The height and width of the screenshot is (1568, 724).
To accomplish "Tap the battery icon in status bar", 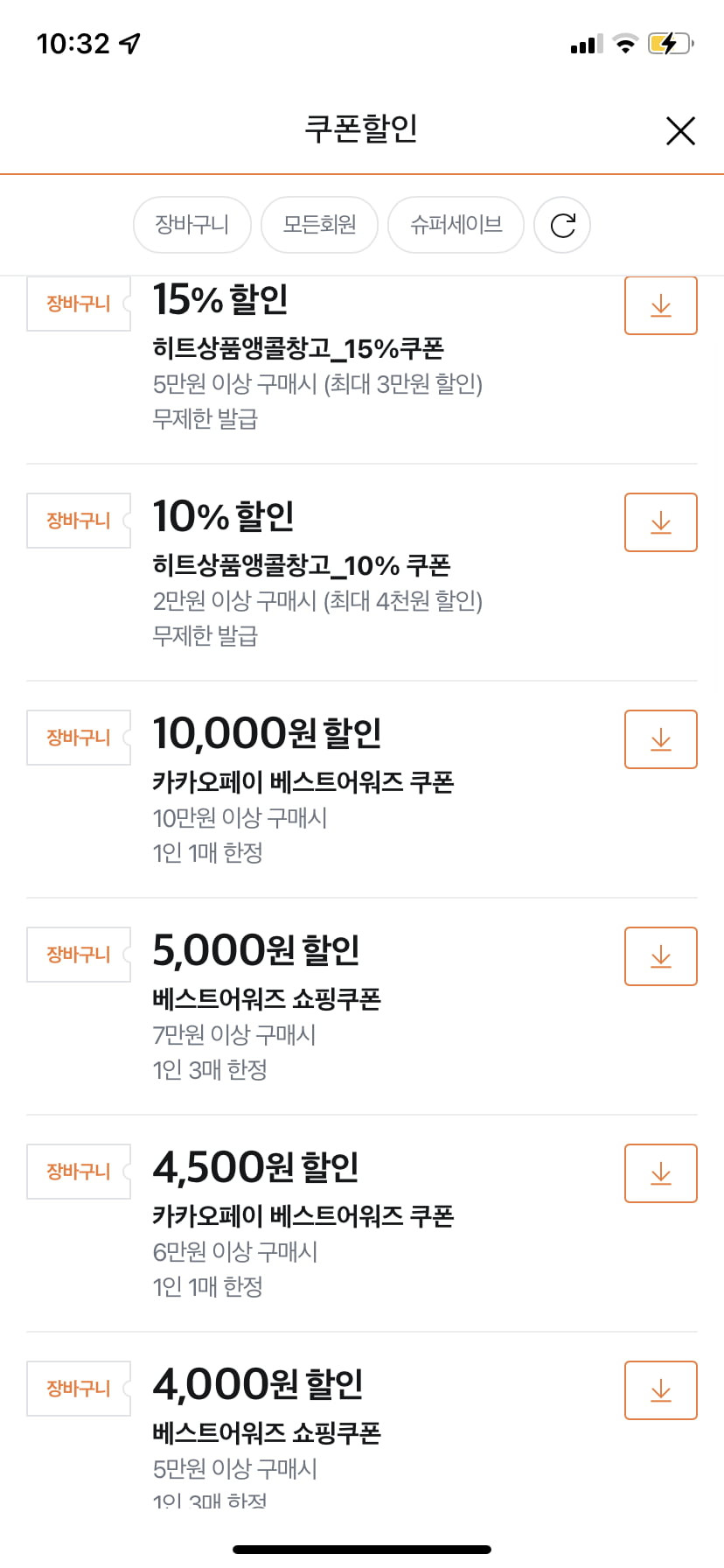I will [x=671, y=43].
